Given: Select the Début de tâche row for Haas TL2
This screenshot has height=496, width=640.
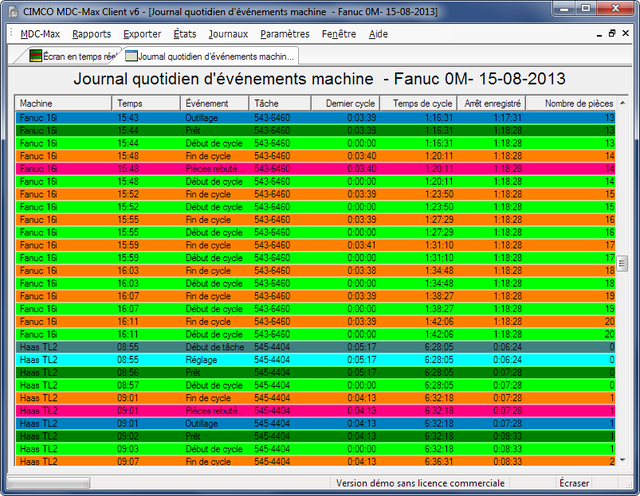Looking at the screenshot, I should (x=316, y=347).
